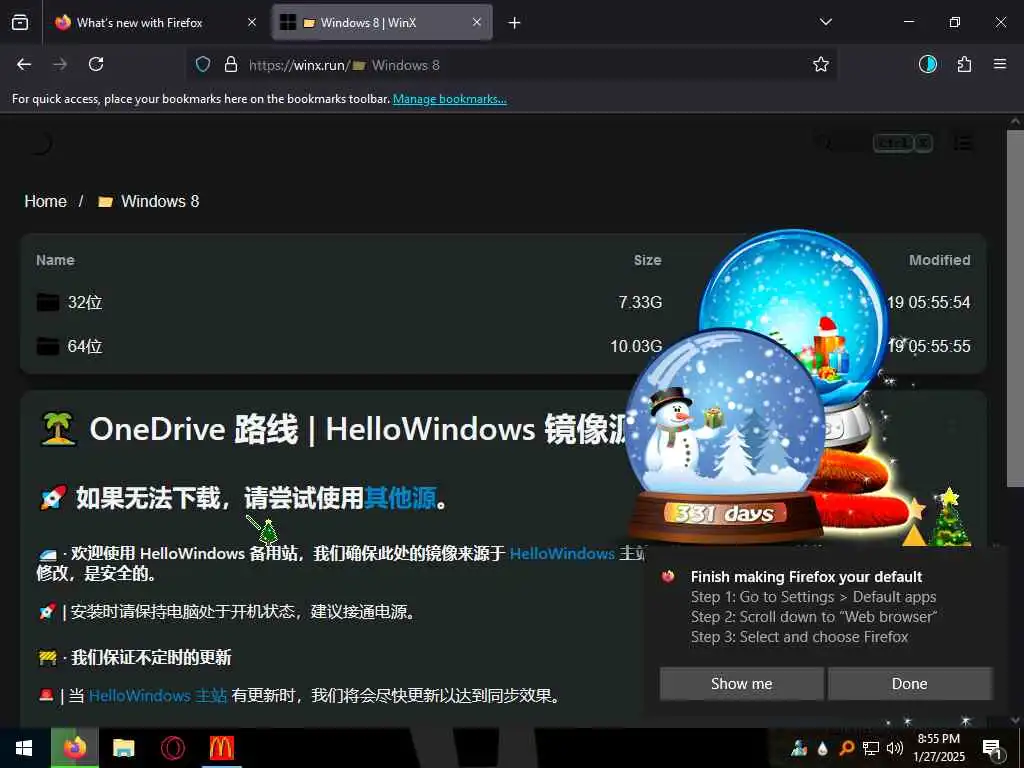The image size is (1024, 768).
Task: Open a new tab with plus button
Action: coord(515,23)
